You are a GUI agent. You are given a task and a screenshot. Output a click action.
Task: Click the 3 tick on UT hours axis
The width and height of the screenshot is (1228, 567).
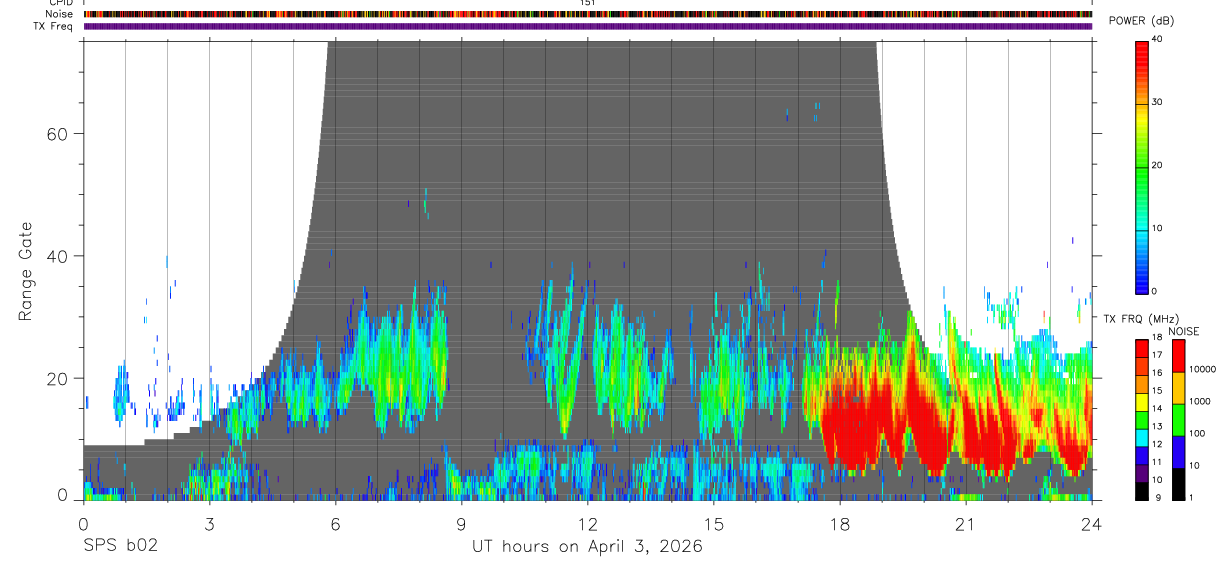[x=209, y=524]
